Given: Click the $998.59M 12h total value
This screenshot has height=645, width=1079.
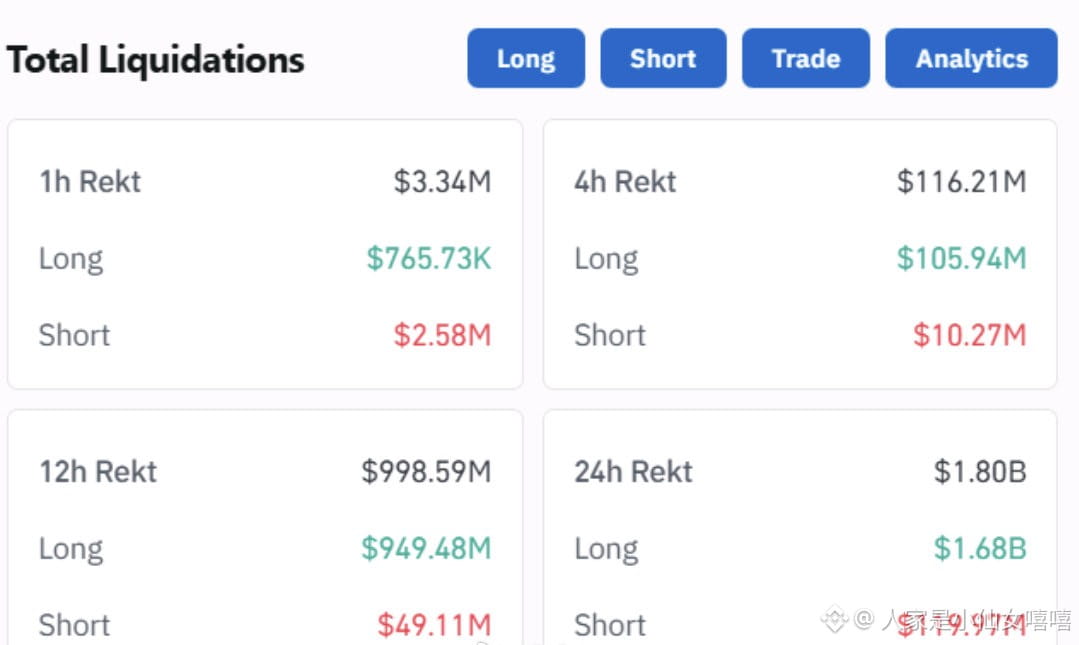Looking at the screenshot, I should click(x=426, y=472).
